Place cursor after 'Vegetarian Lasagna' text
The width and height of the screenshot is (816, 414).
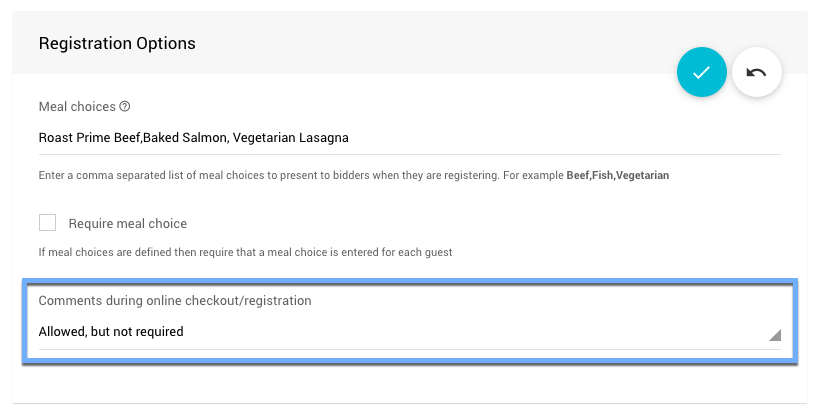(350, 138)
